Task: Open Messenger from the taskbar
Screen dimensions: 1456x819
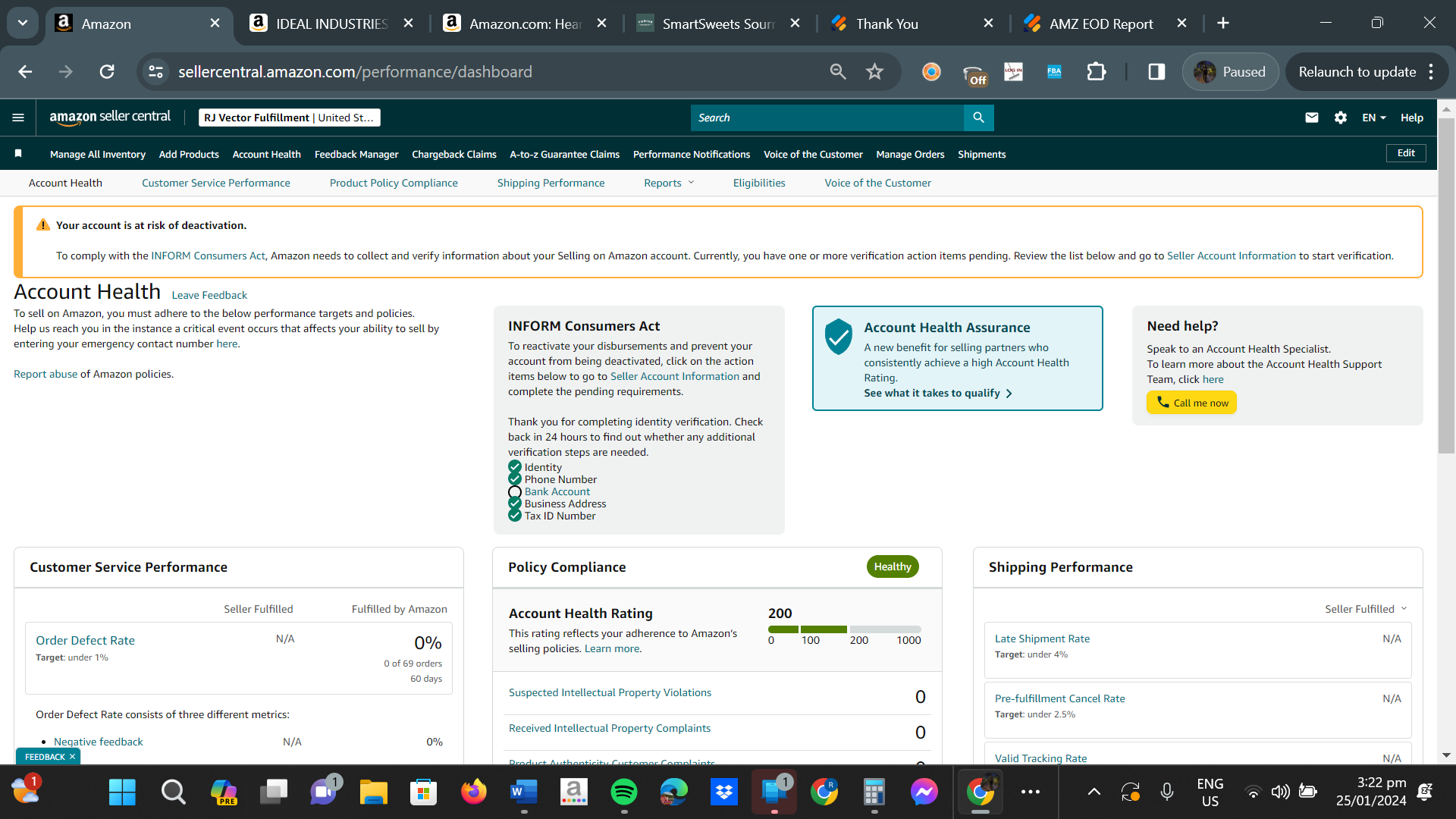Action: coord(924,792)
